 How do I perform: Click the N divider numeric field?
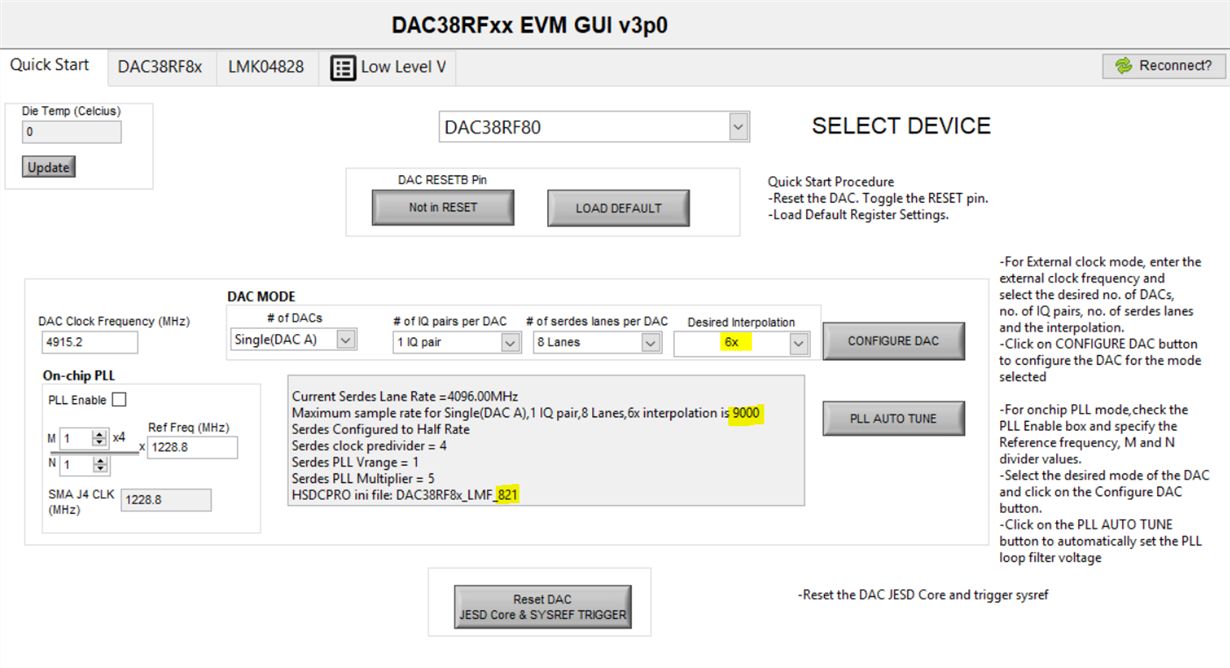point(75,465)
